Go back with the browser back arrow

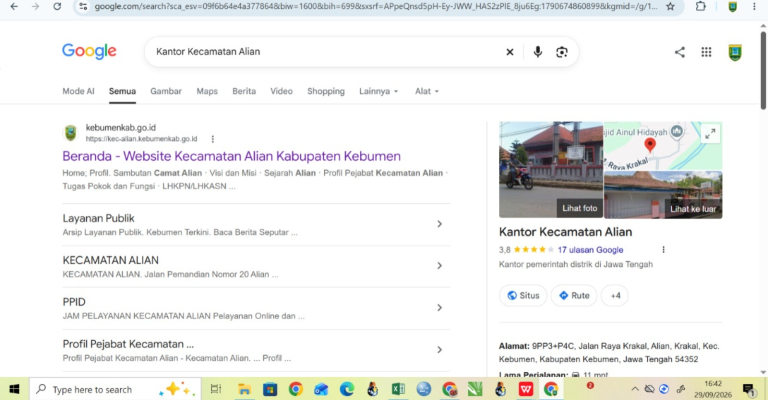[x=14, y=6]
